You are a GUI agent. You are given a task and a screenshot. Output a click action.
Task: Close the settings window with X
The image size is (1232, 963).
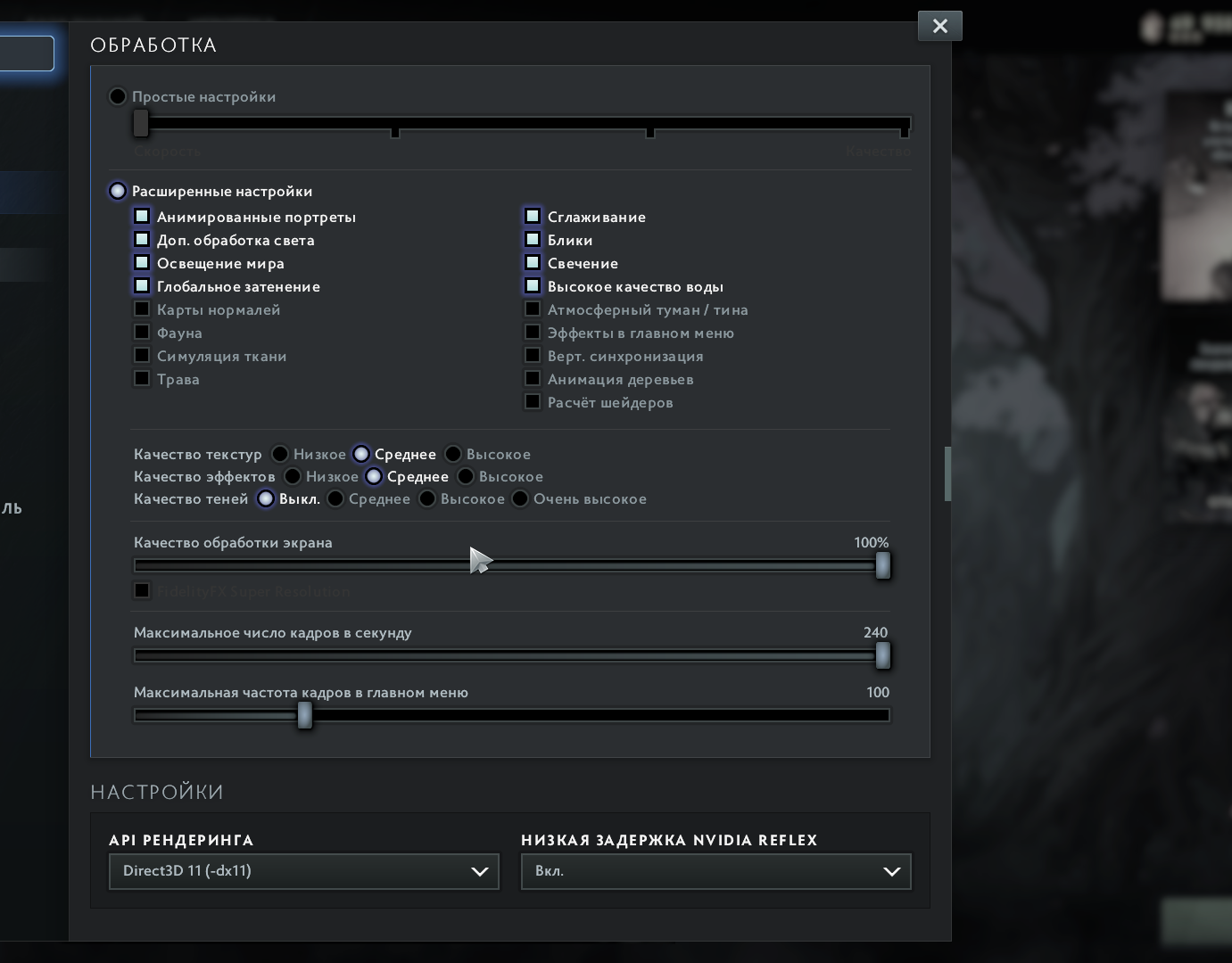click(x=939, y=26)
